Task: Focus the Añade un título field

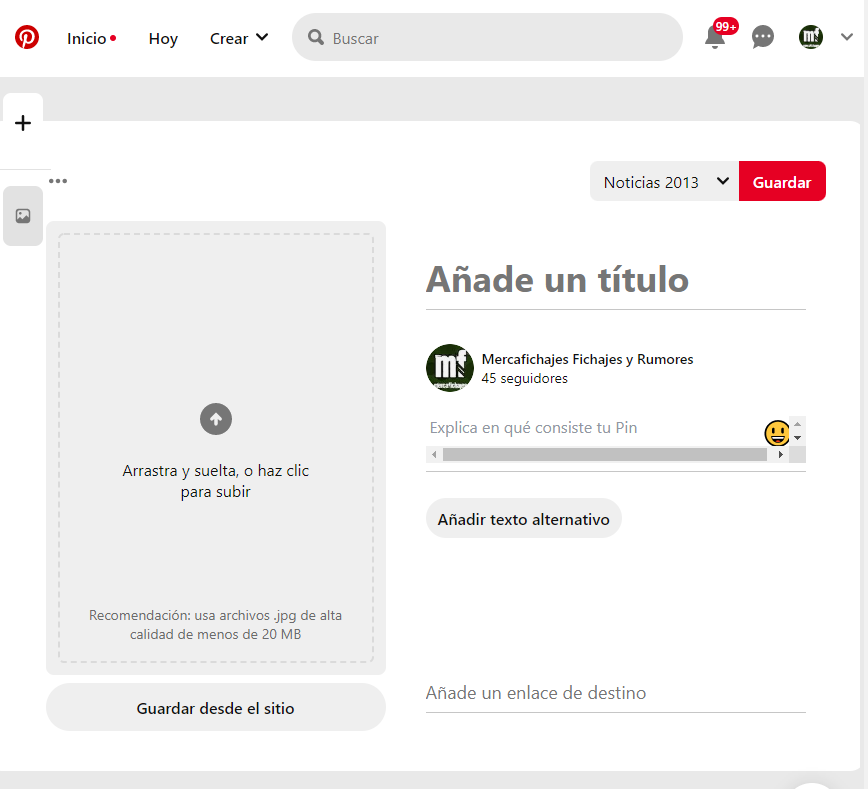Action: (x=615, y=280)
